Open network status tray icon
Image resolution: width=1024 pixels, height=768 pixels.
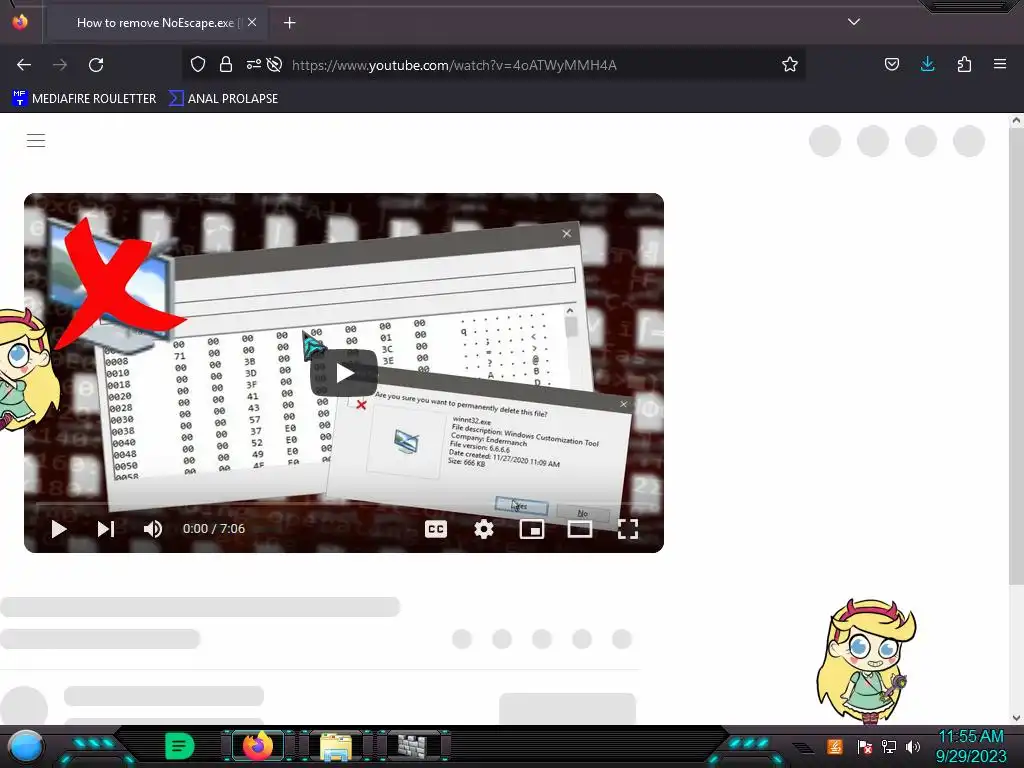(x=889, y=746)
